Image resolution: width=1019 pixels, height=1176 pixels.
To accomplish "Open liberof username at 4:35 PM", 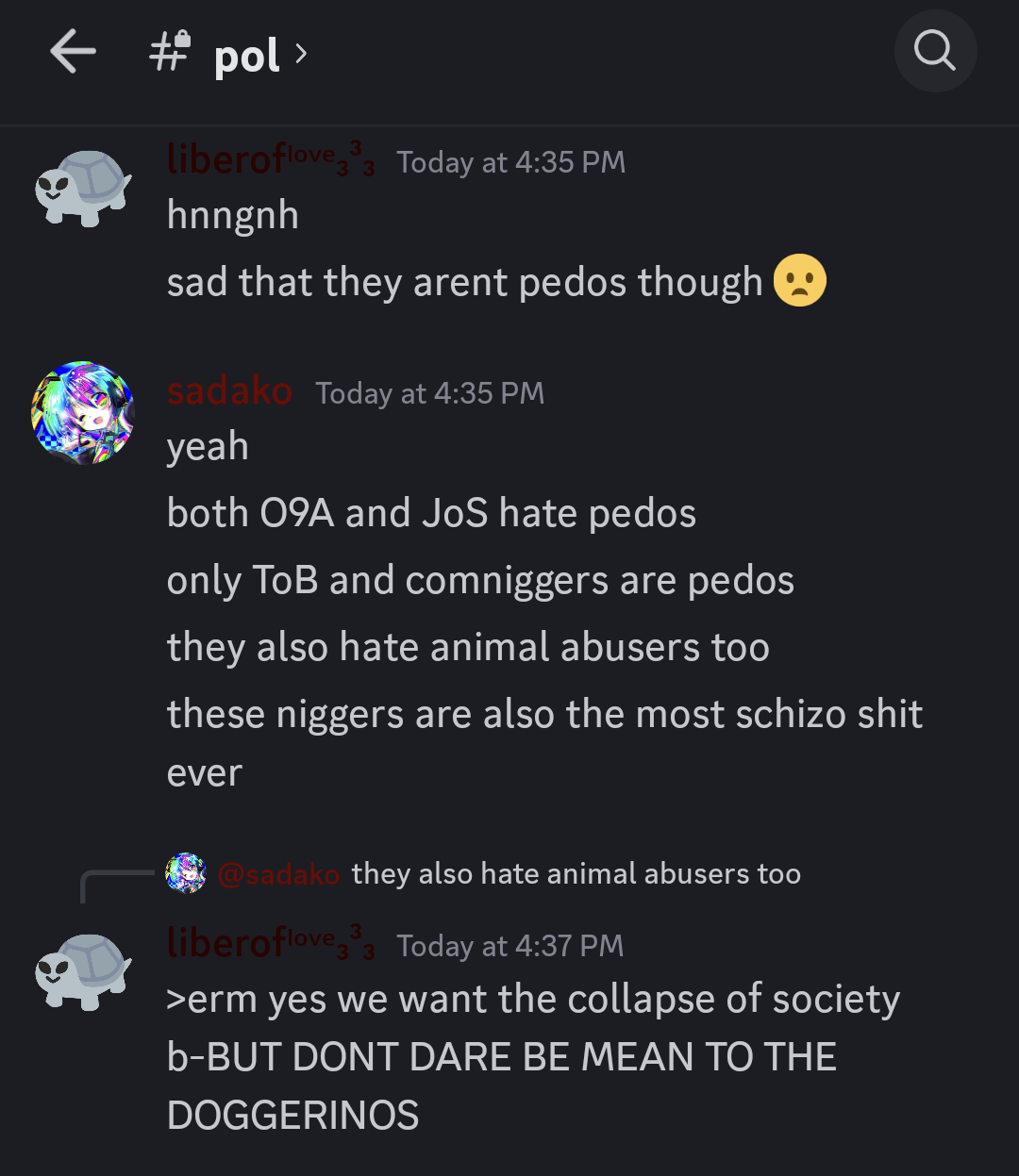I will (x=271, y=158).
